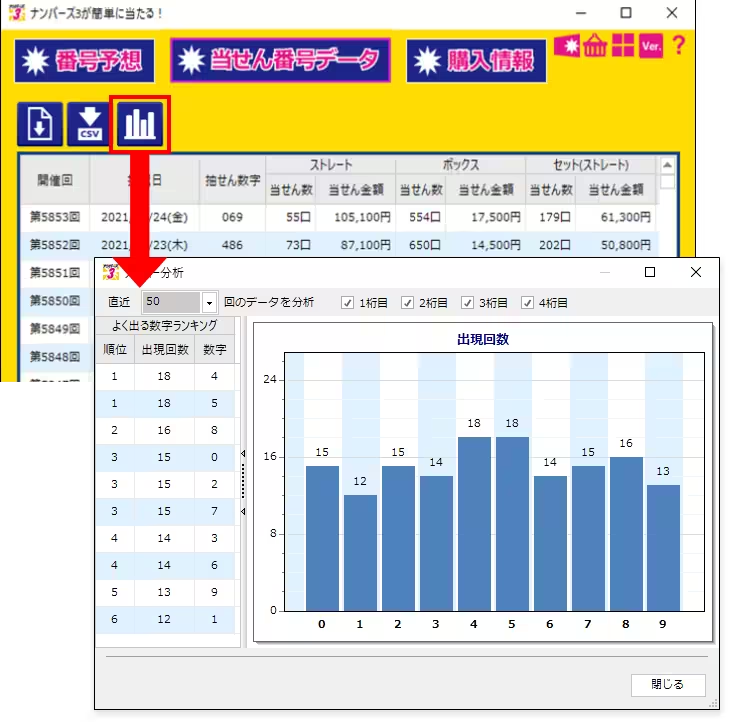729x722 pixels.
Task: Open the recent draws count dropdown arrow
Action: (x=209, y=303)
